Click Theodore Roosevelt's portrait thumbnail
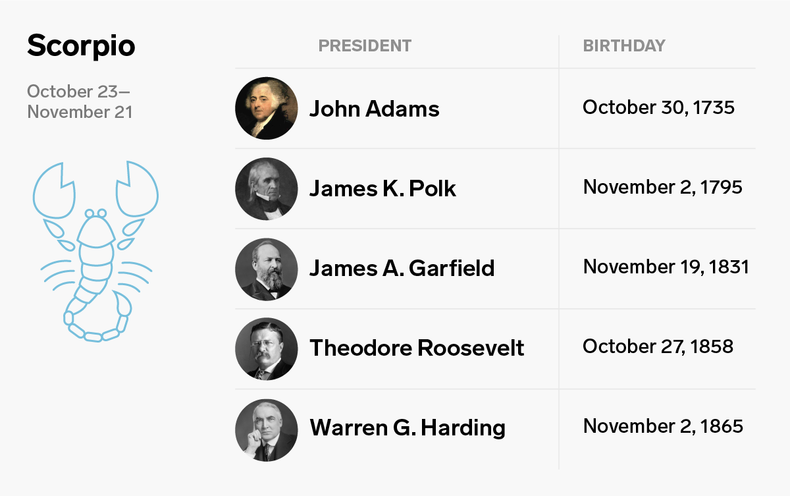This screenshot has width=790, height=496. [x=267, y=348]
